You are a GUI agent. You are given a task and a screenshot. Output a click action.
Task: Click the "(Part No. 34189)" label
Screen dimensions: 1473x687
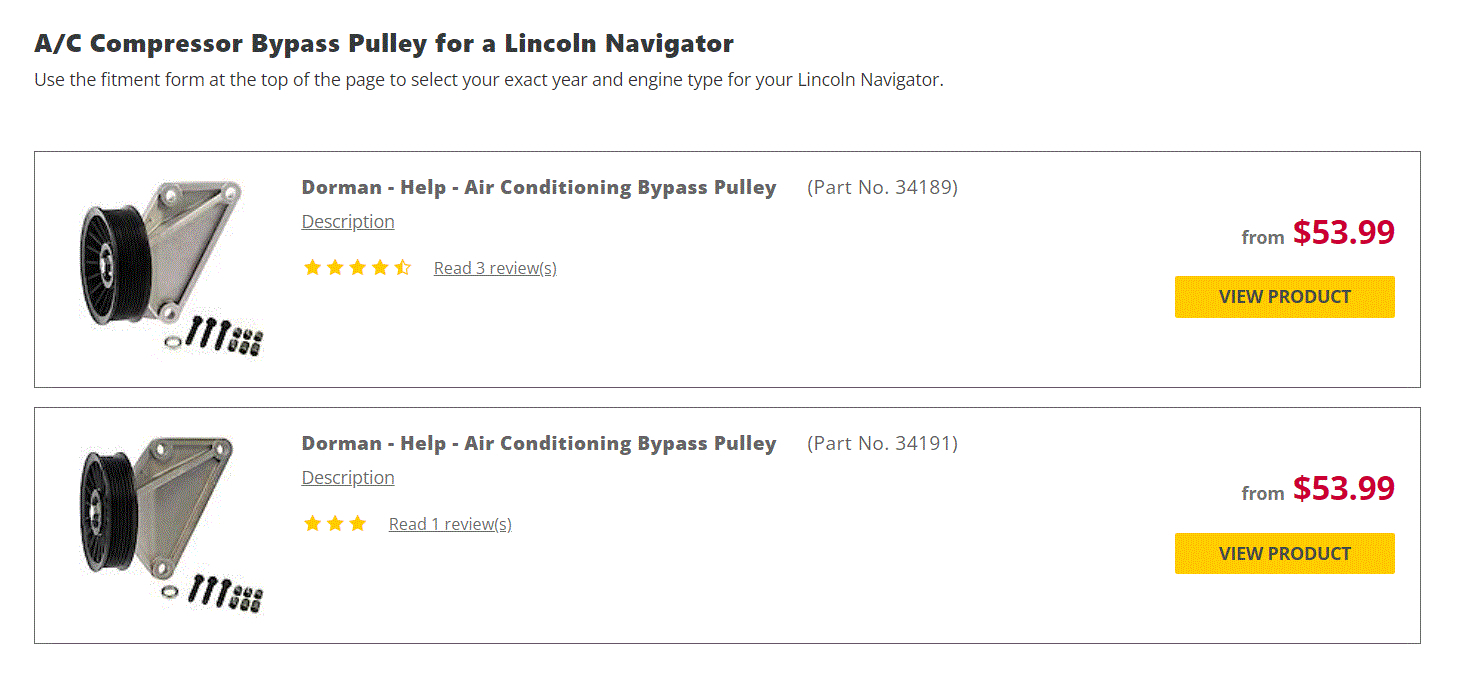882,188
